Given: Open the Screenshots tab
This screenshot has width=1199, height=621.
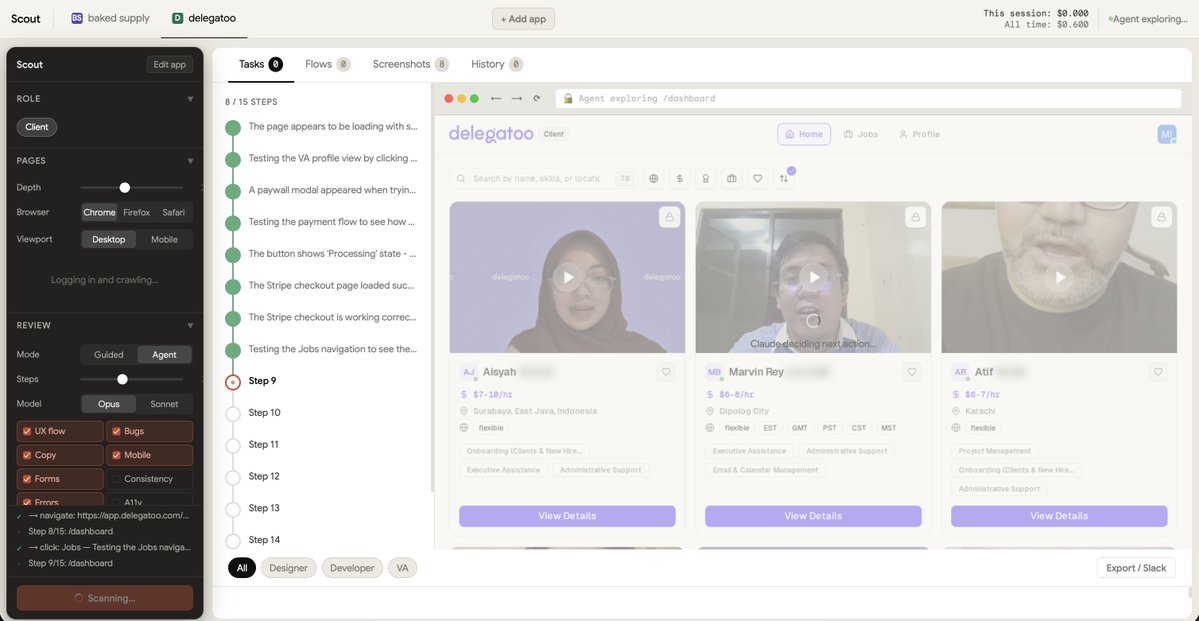Looking at the screenshot, I should point(411,64).
